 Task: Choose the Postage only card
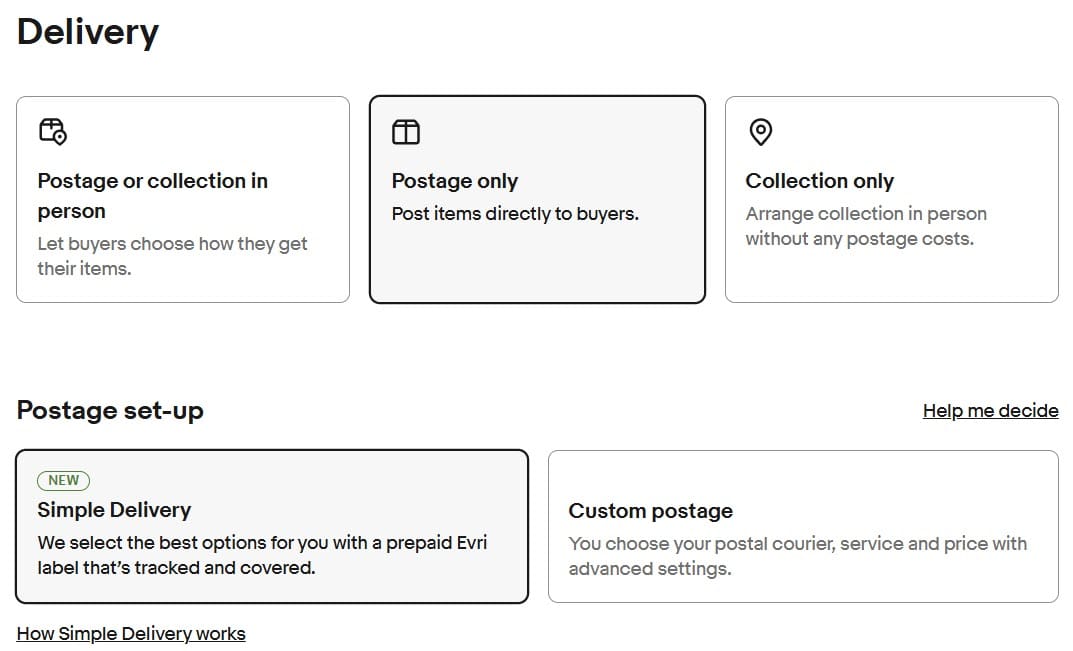click(x=537, y=199)
